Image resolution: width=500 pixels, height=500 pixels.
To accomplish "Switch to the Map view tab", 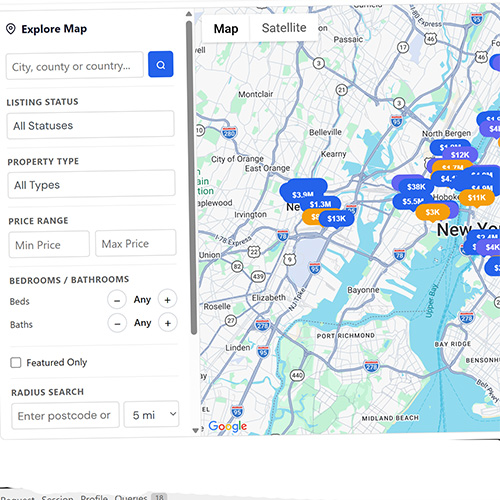I will 226,29.
